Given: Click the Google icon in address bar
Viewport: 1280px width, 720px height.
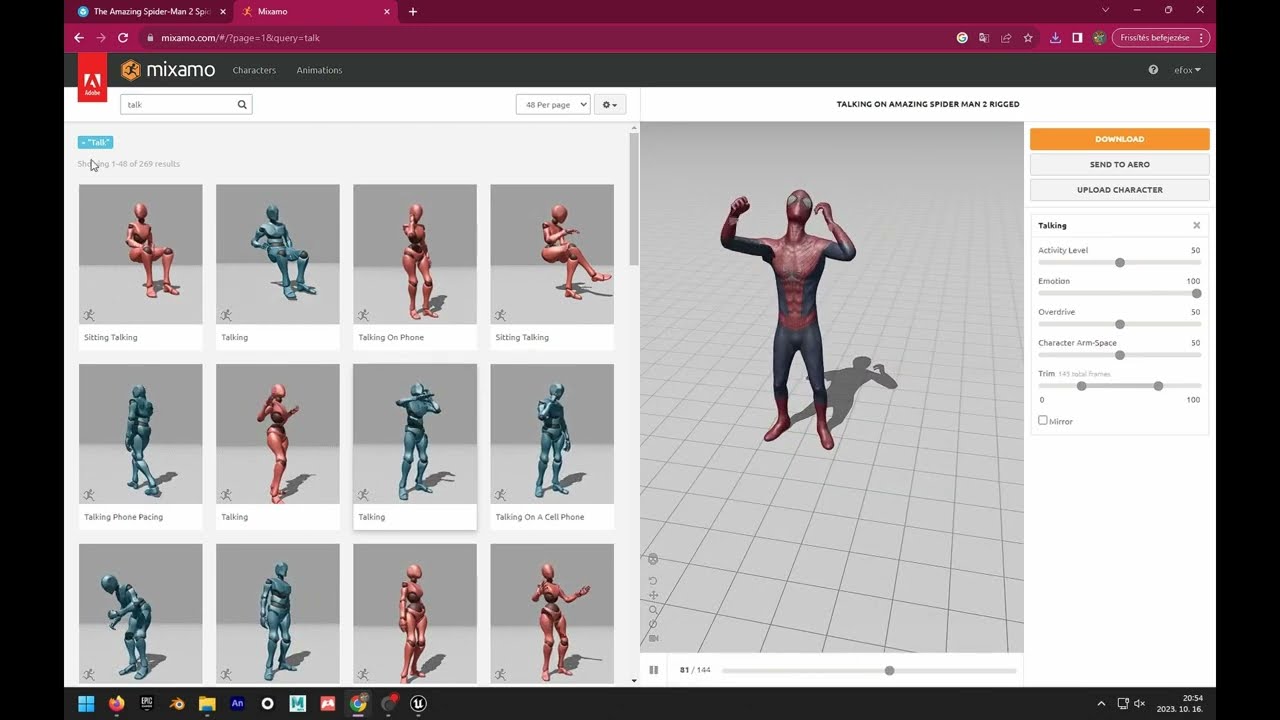Looking at the screenshot, I should (962, 38).
